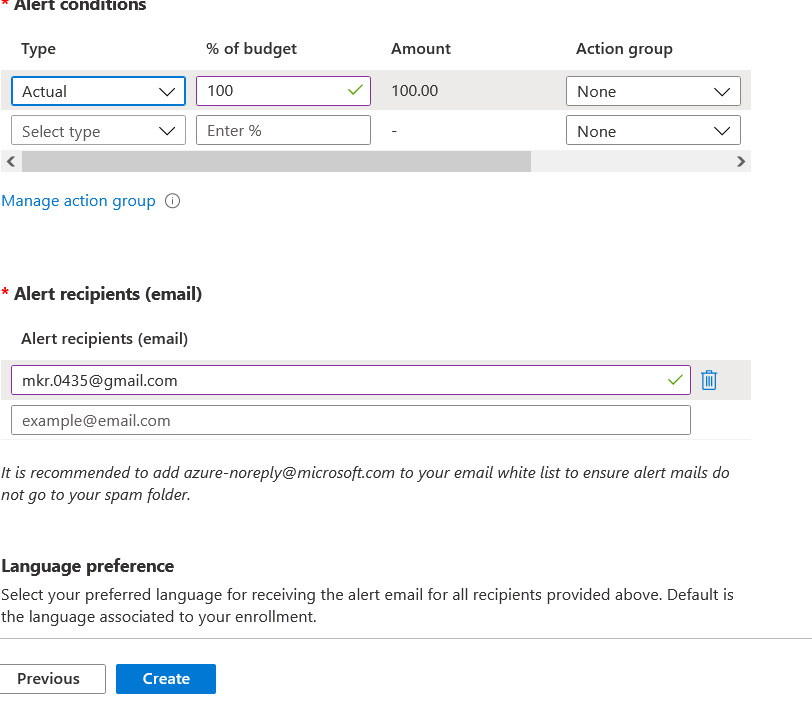The height and width of the screenshot is (718, 812).
Task: Open the first row Action group dropdown
Action: 653,91
